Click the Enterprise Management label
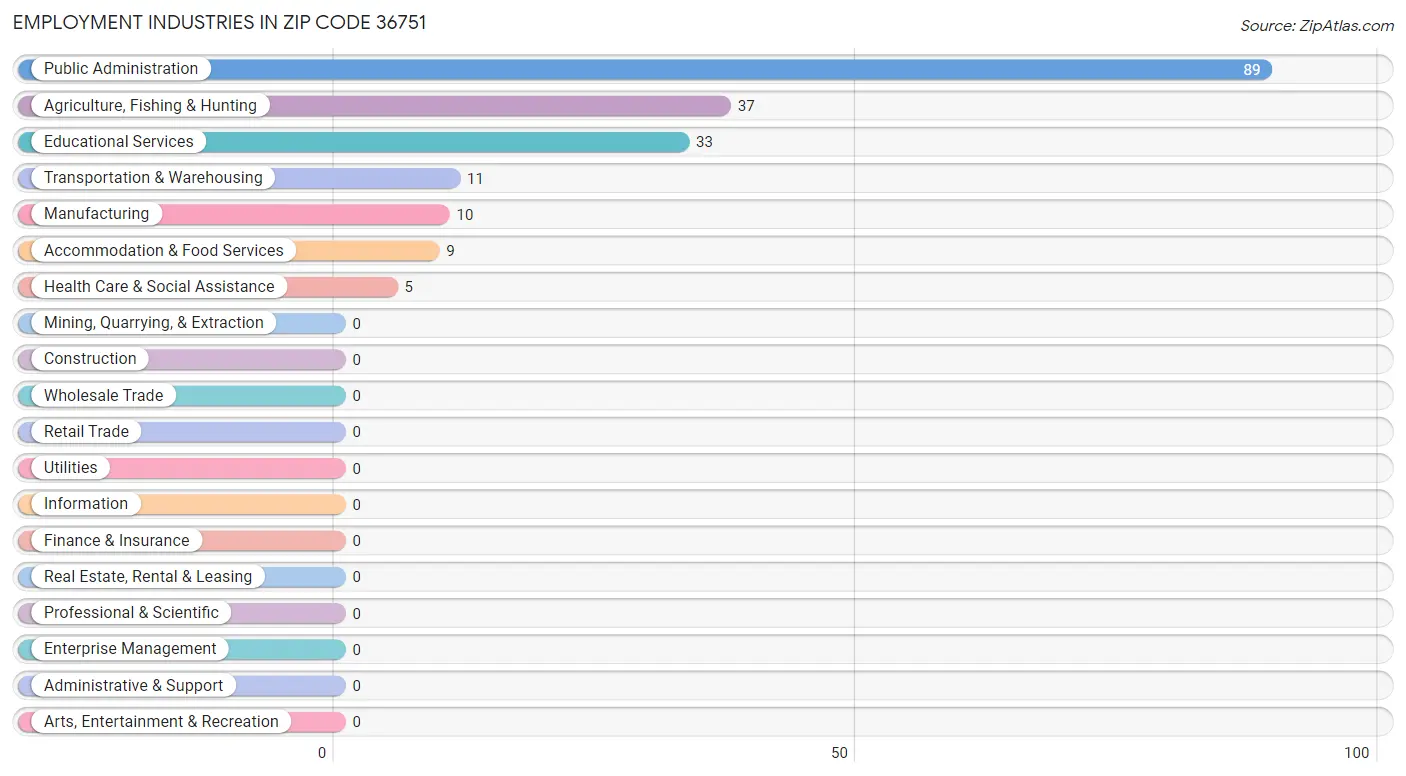This screenshot has height=776, width=1406. pos(130,649)
